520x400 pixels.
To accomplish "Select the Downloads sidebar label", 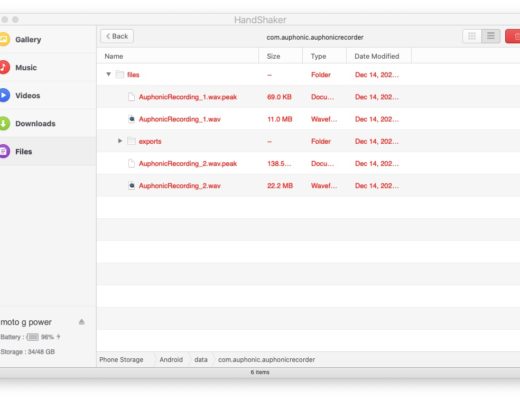I will (x=35, y=123).
